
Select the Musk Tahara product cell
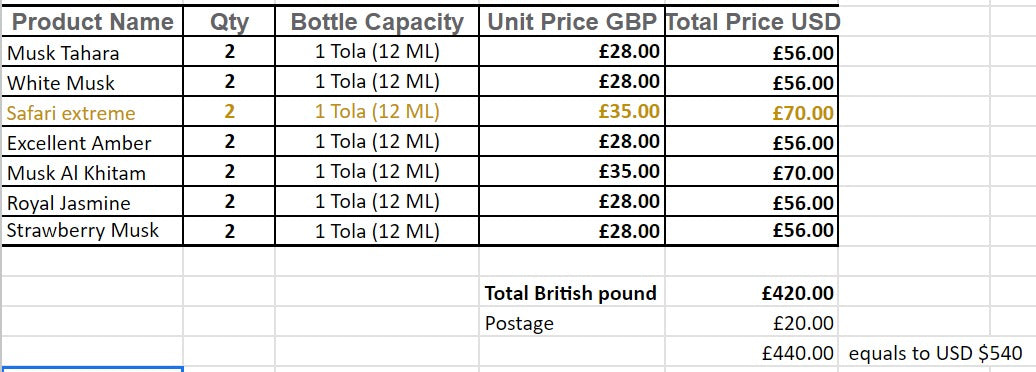92,52
